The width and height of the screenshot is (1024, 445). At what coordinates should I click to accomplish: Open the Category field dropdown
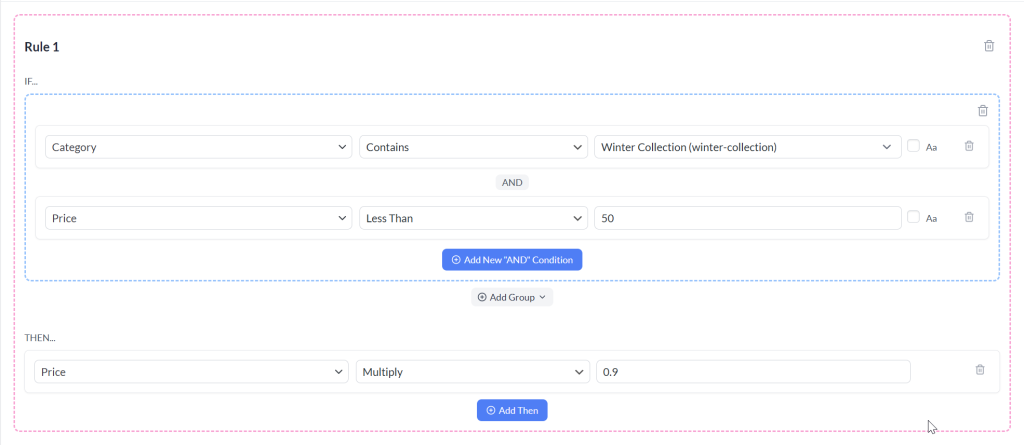pyautogui.click(x=199, y=147)
